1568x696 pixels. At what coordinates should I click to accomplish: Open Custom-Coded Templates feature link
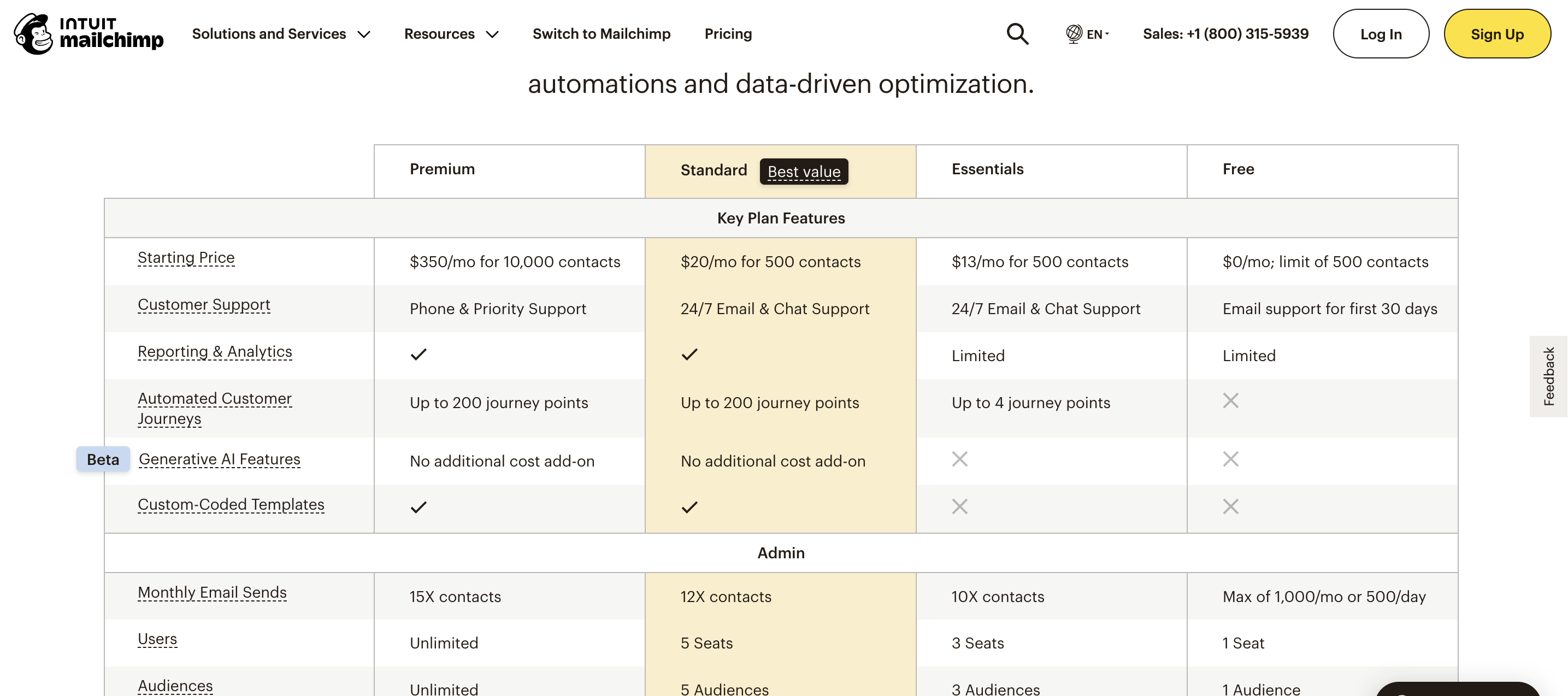pyautogui.click(x=231, y=505)
